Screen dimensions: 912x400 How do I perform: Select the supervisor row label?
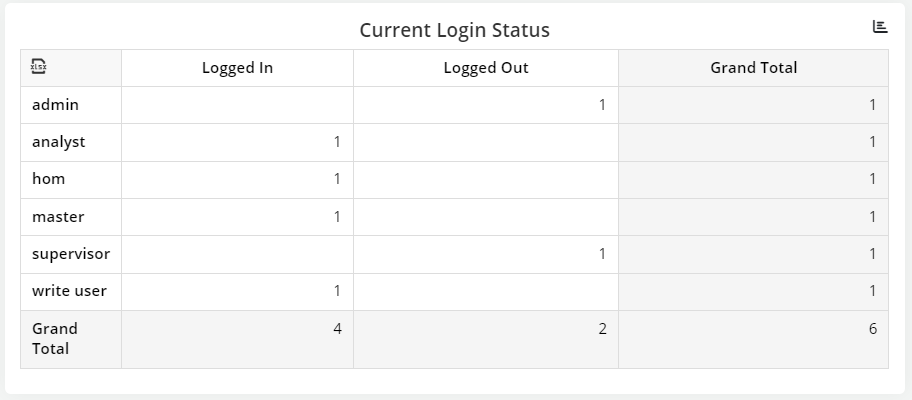(x=70, y=254)
